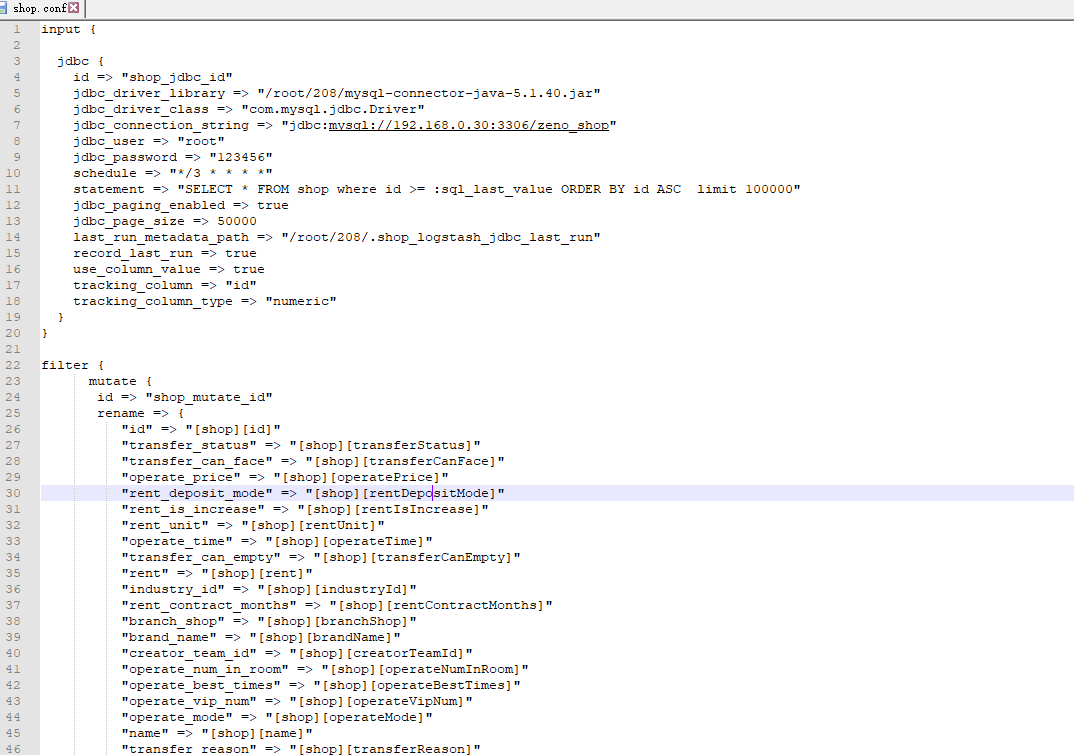Click line number 30 in the gutter
This screenshot has width=1074, height=755.
coord(13,493)
